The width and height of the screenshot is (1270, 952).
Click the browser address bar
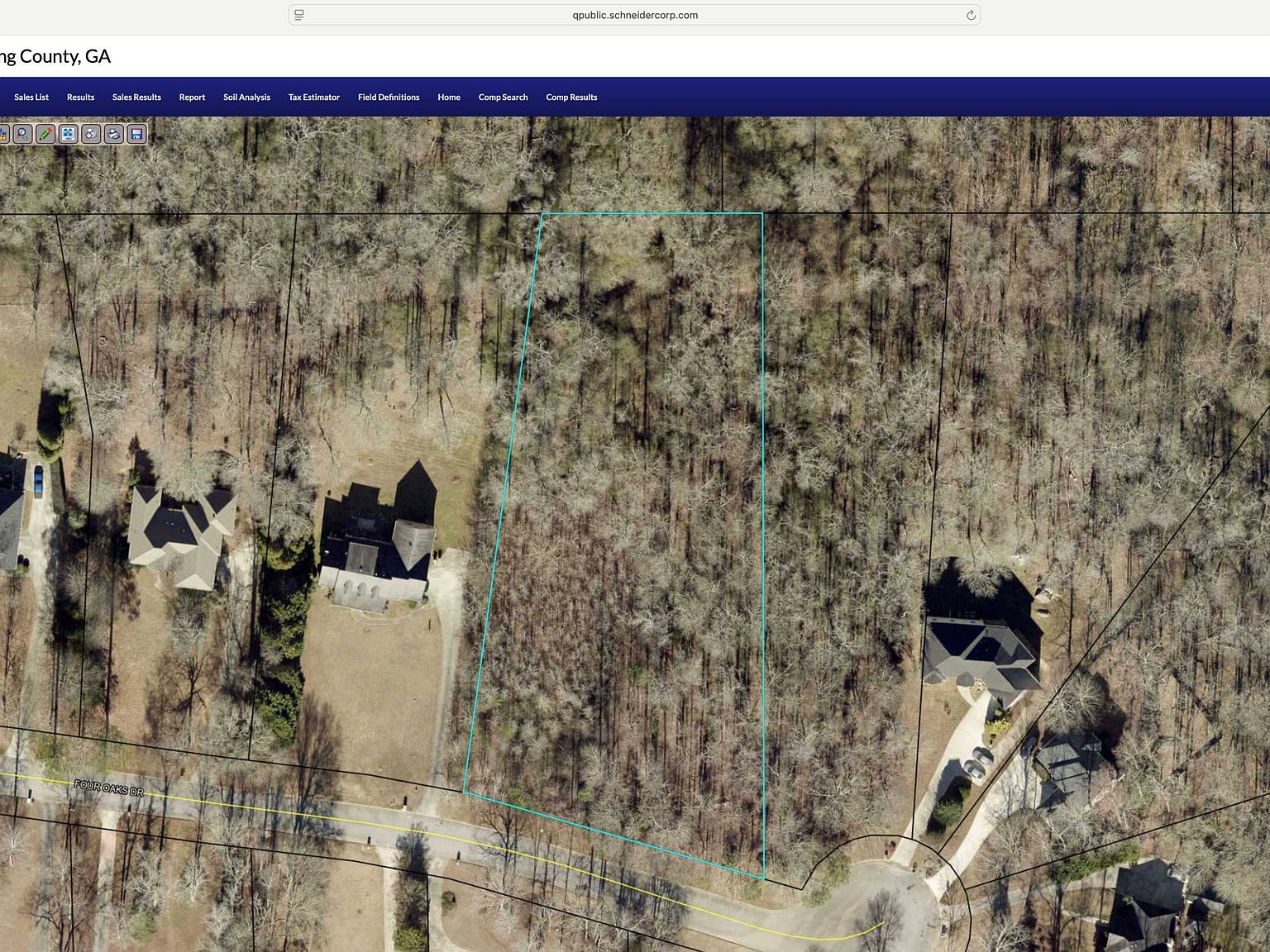tap(633, 15)
